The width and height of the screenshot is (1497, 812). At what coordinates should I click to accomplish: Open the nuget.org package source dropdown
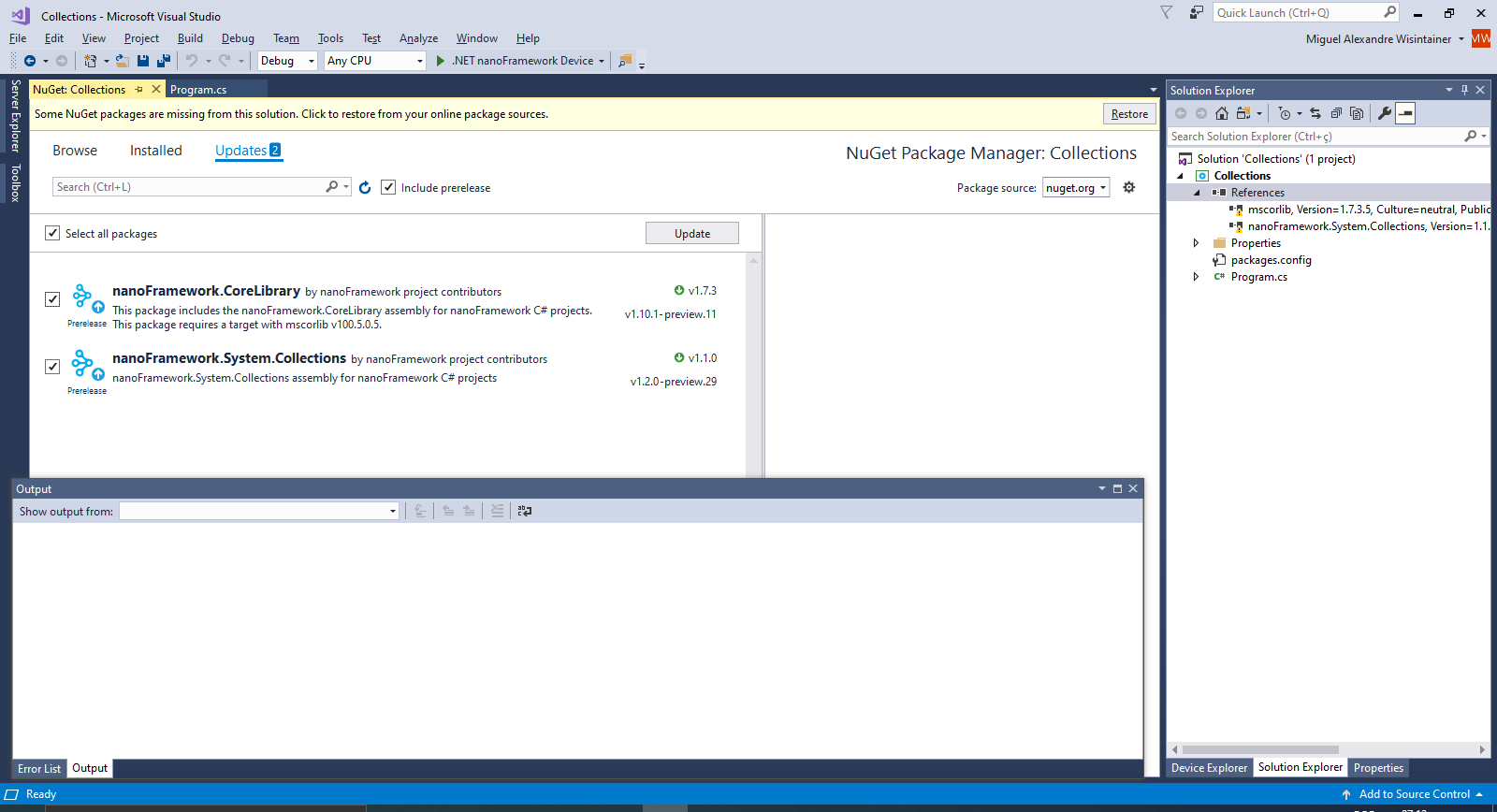(1076, 187)
